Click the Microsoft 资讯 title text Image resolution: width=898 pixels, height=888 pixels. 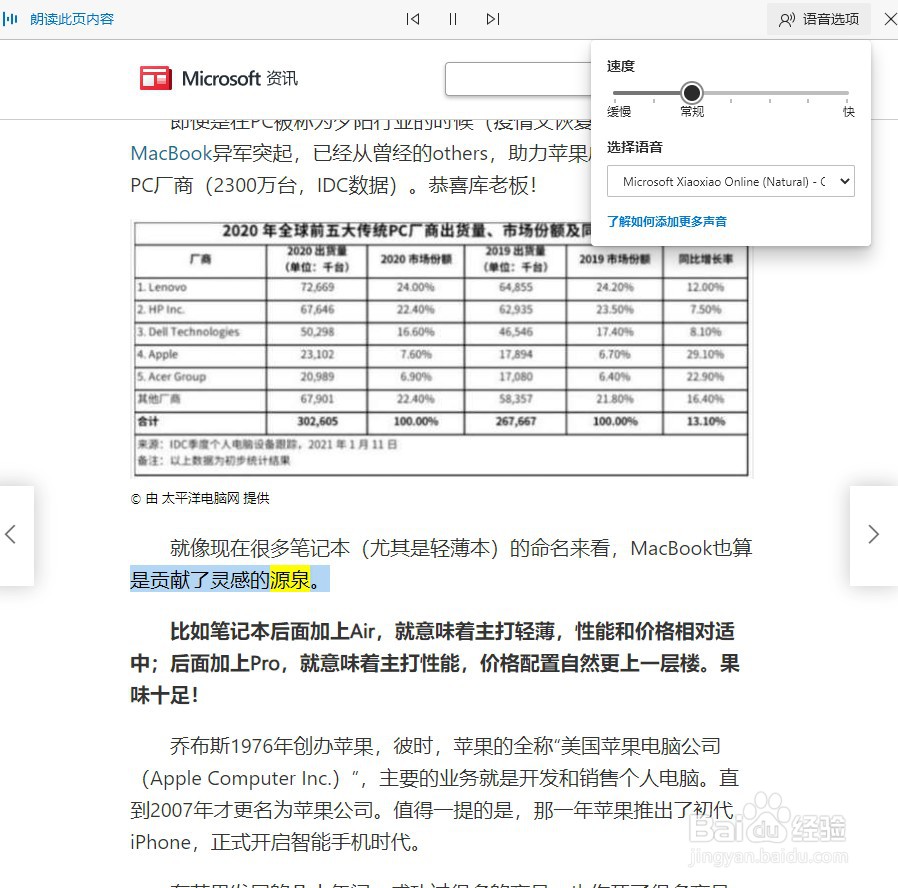[x=240, y=78]
